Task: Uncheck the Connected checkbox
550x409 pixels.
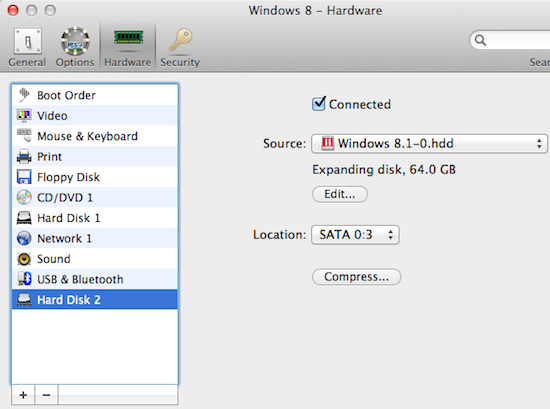Action: tap(319, 104)
